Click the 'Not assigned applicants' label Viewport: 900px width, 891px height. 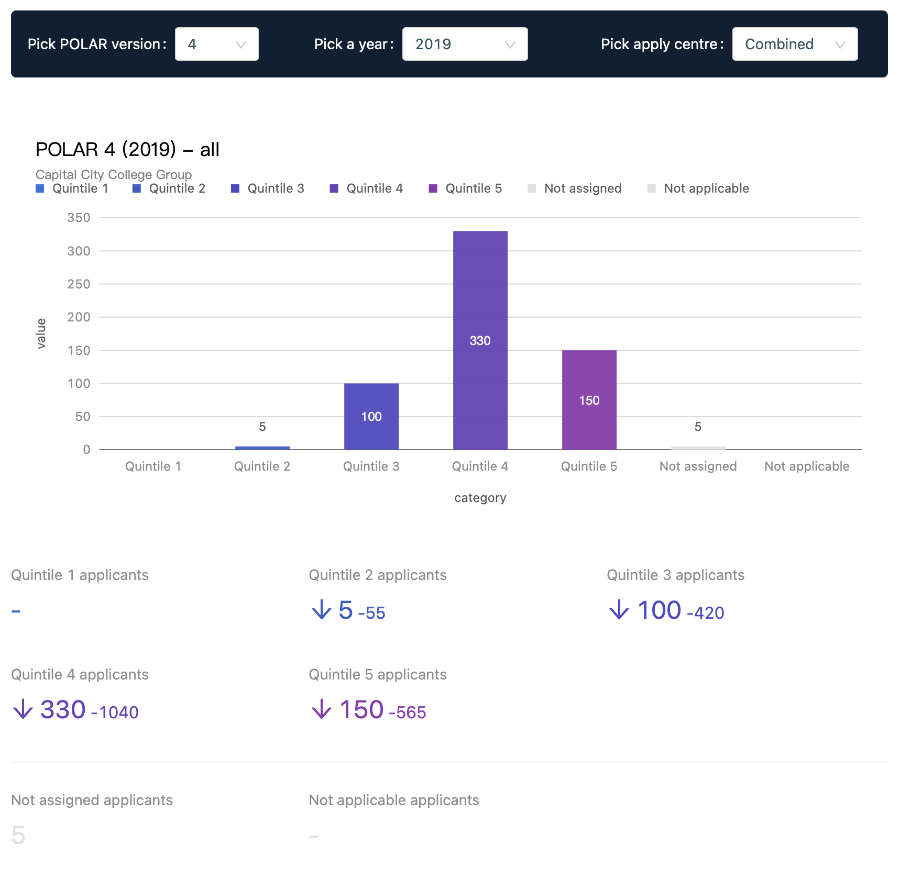92,800
